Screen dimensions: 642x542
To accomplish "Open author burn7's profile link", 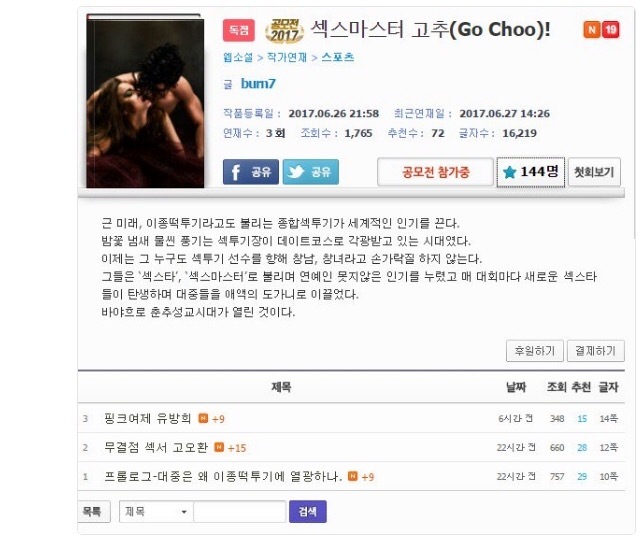I will click(258, 84).
